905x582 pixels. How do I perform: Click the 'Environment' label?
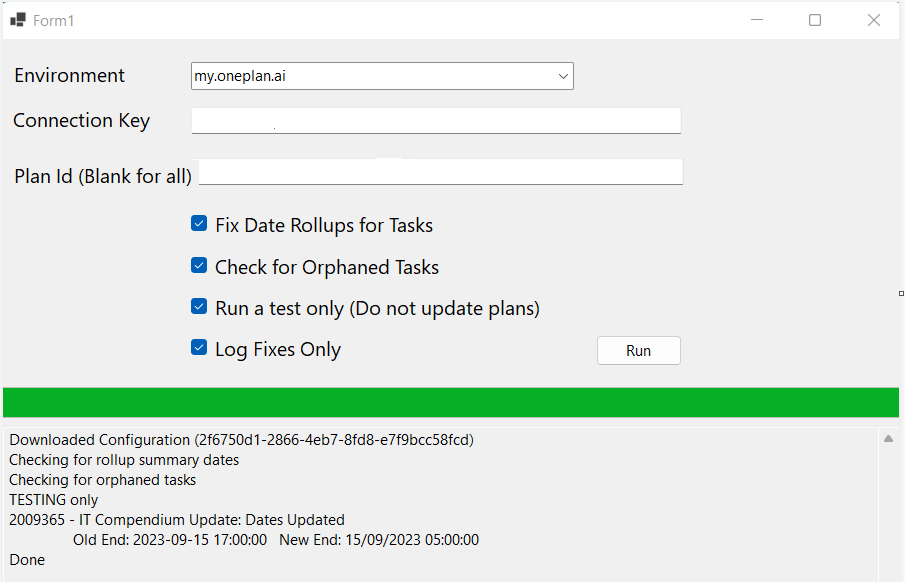point(70,76)
